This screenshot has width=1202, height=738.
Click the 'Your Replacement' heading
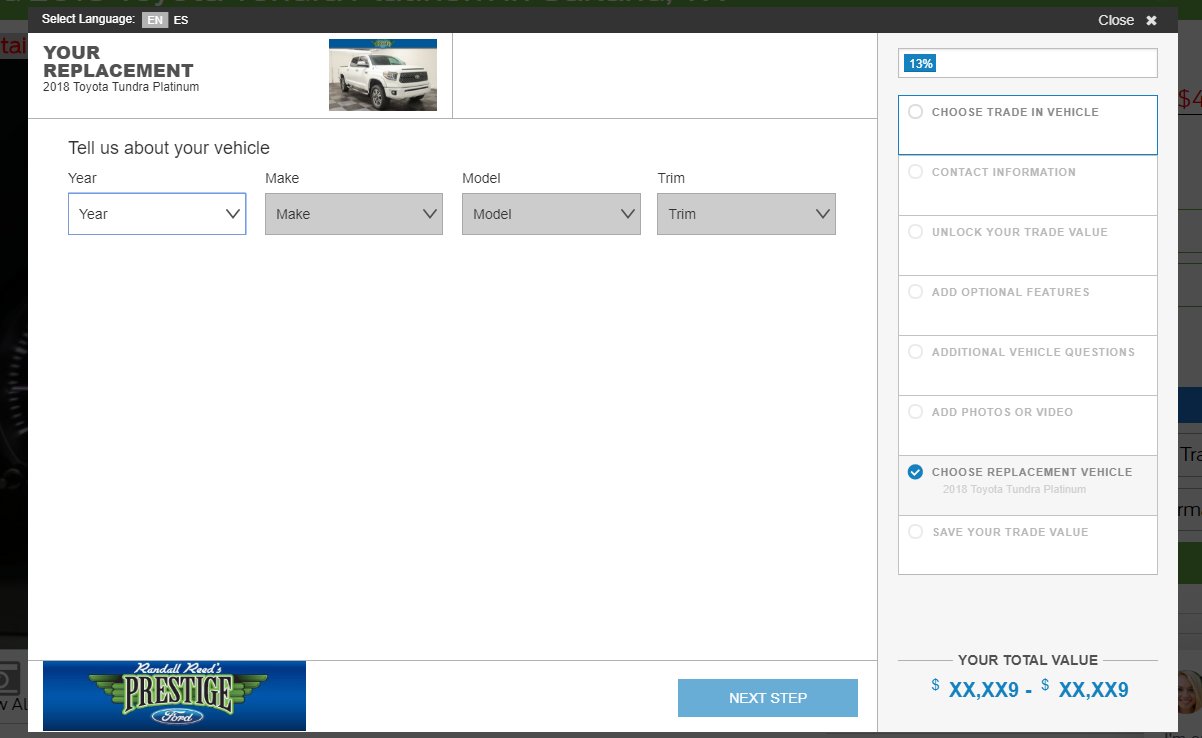pyautogui.click(x=118, y=62)
